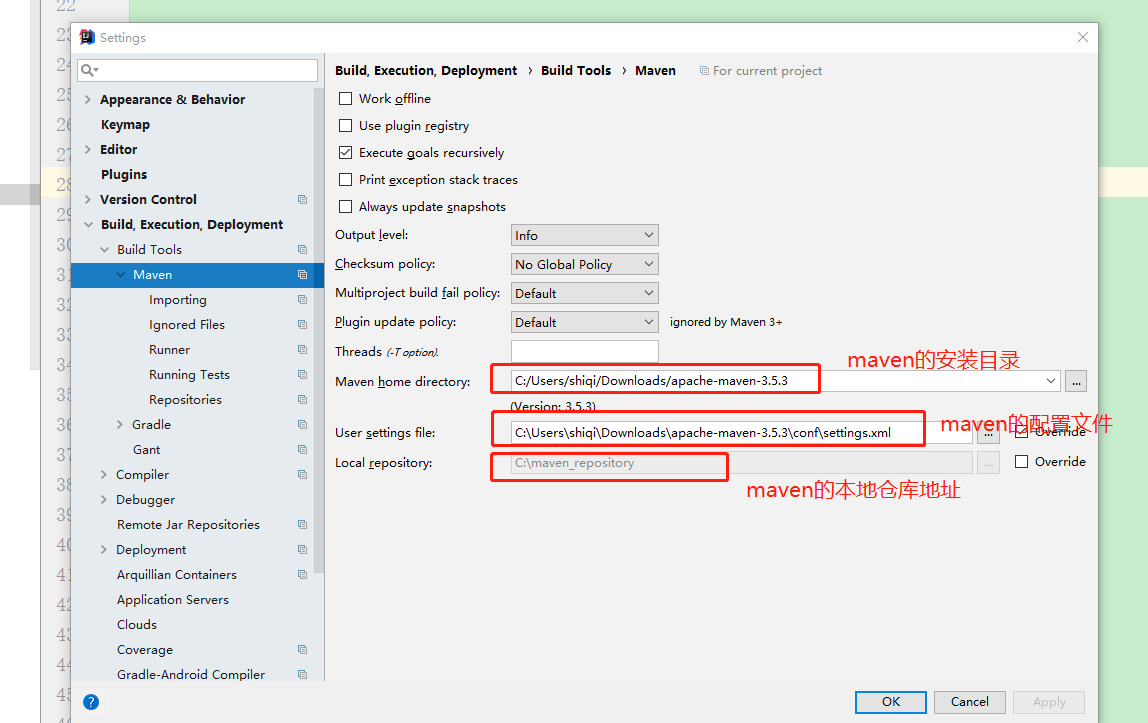Open Clouds settings

pyautogui.click(x=137, y=624)
